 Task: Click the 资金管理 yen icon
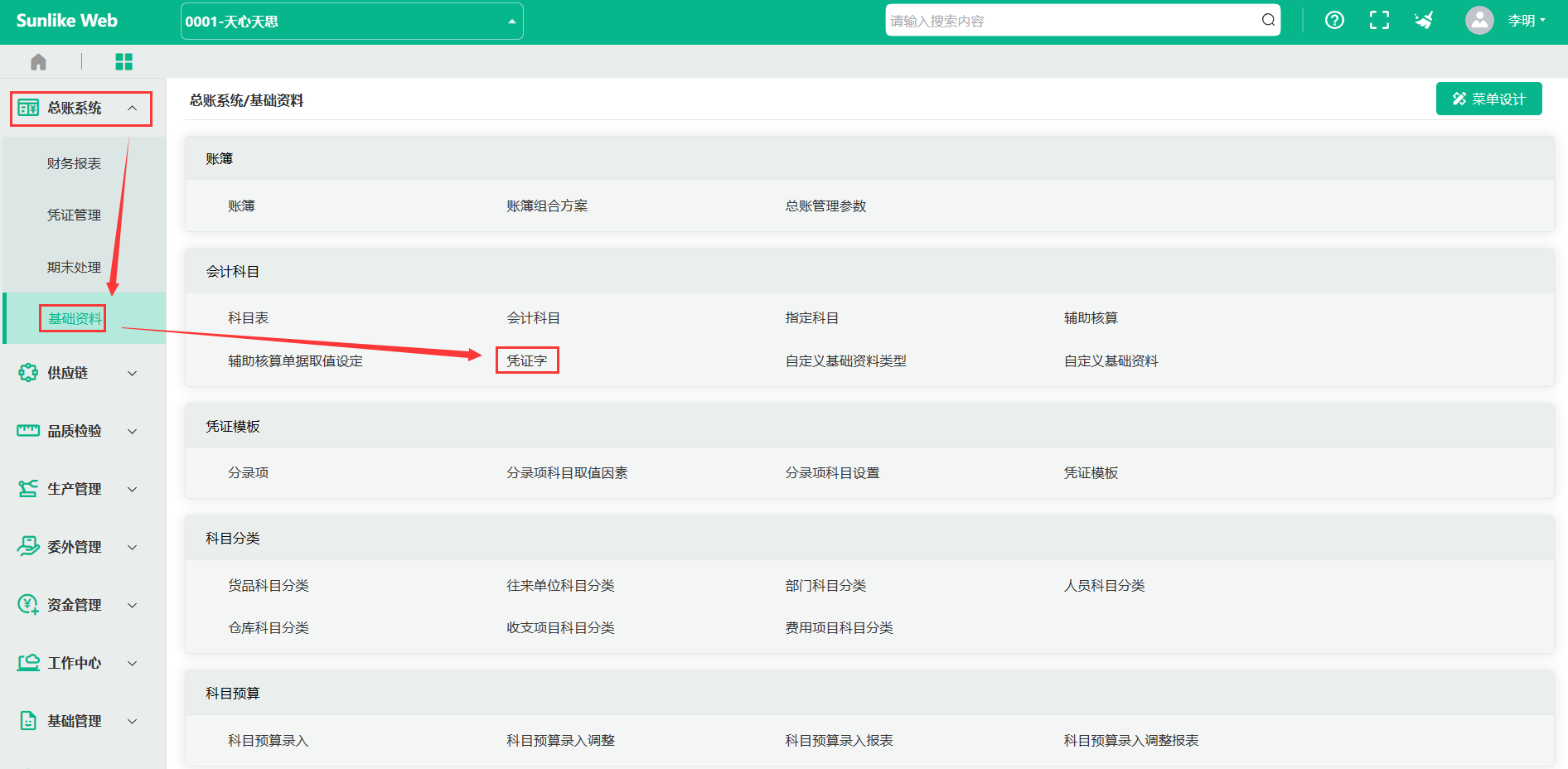(28, 605)
